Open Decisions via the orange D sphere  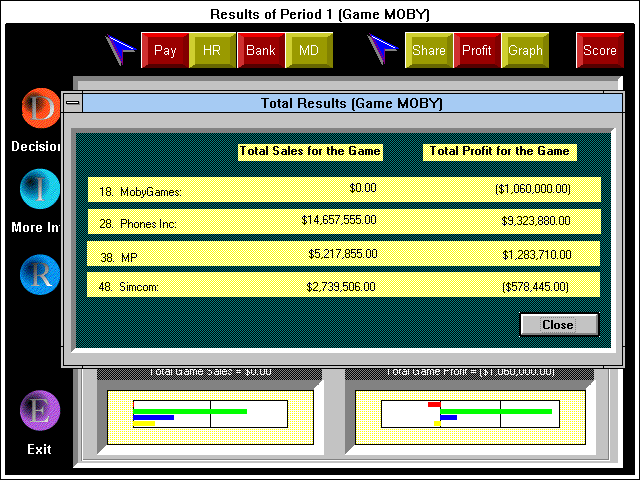click(41, 108)
